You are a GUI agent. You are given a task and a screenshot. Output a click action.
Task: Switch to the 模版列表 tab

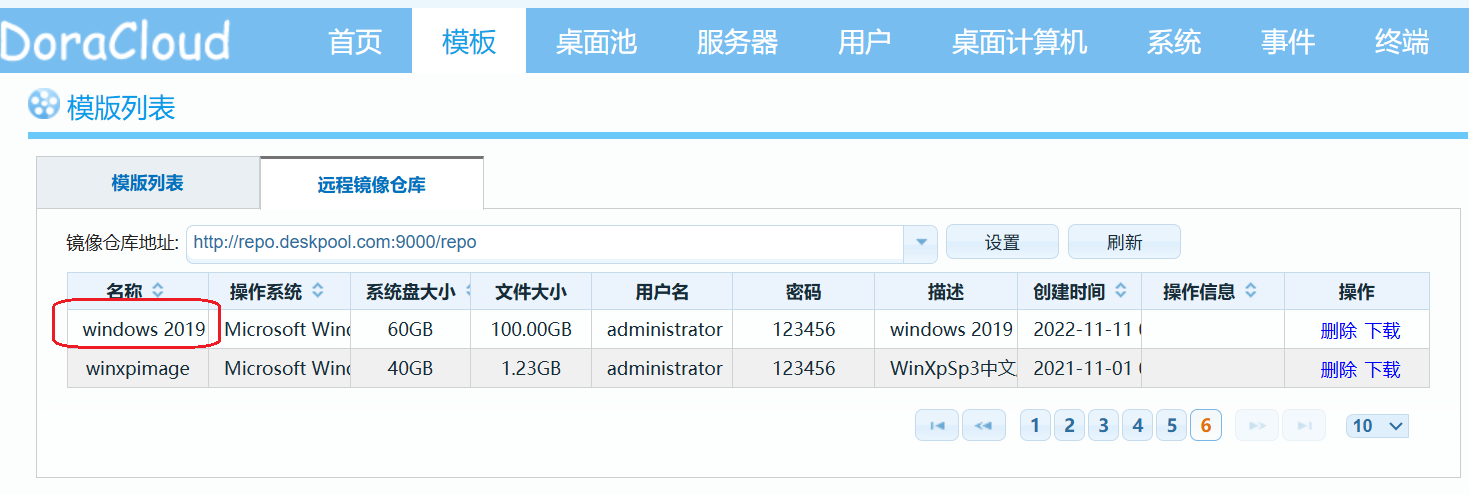(x=148, y=183)
